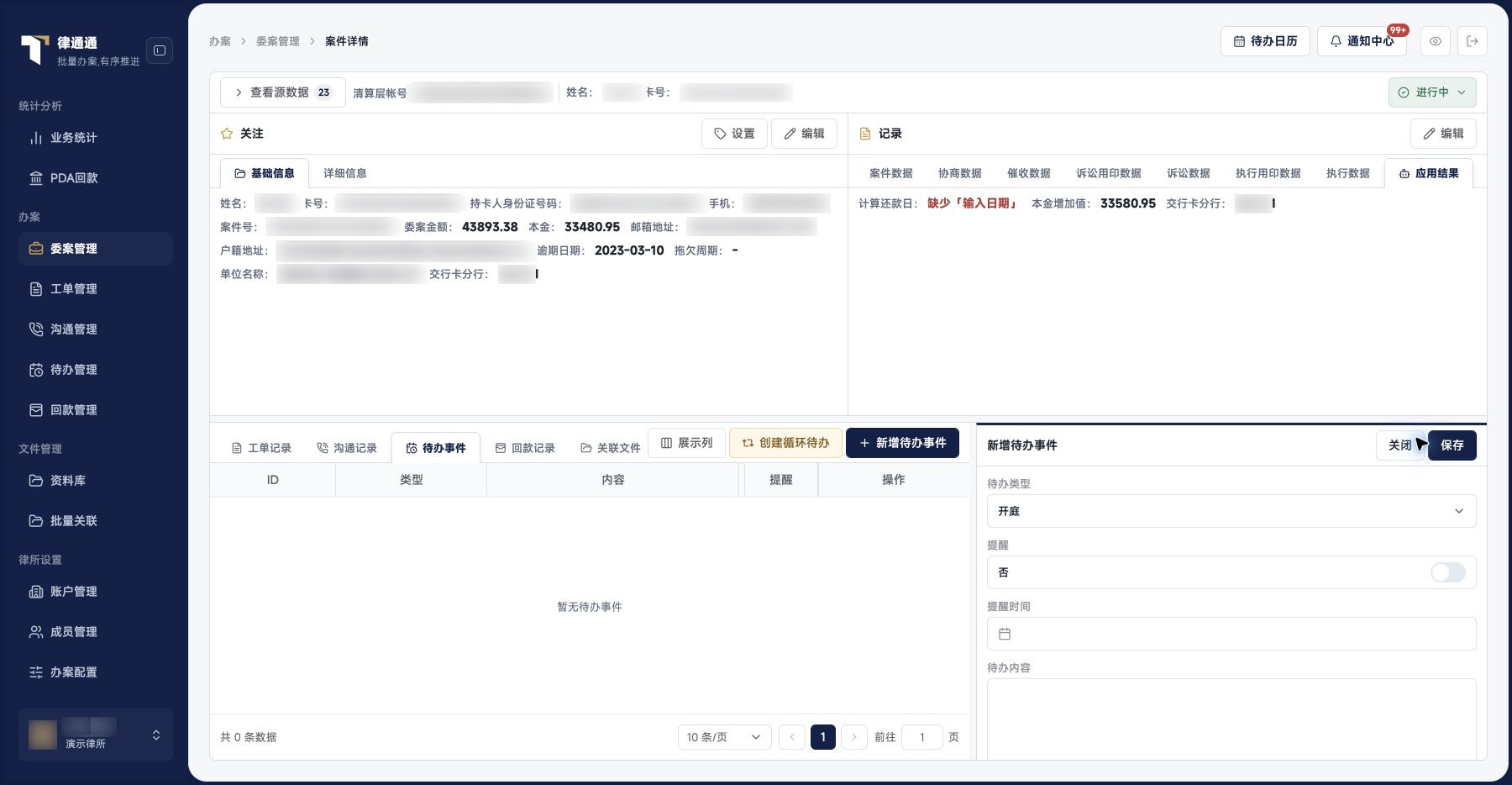Open 批量关联 in sidebar
Screen dimensions: 1512x785
click(96, 521)
